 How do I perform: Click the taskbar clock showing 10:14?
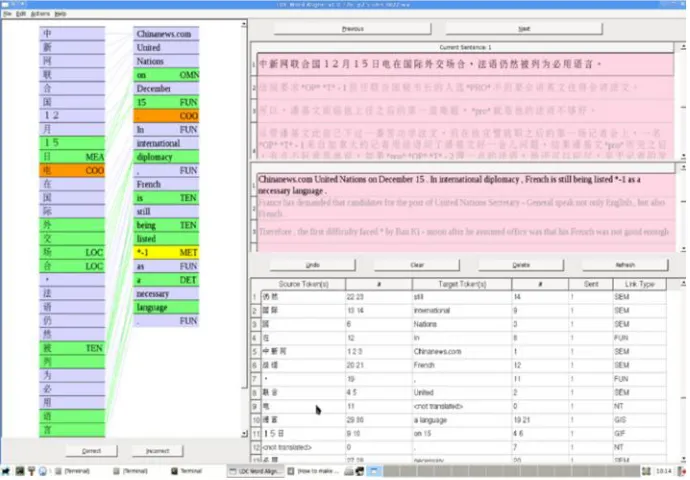point(664,471)
